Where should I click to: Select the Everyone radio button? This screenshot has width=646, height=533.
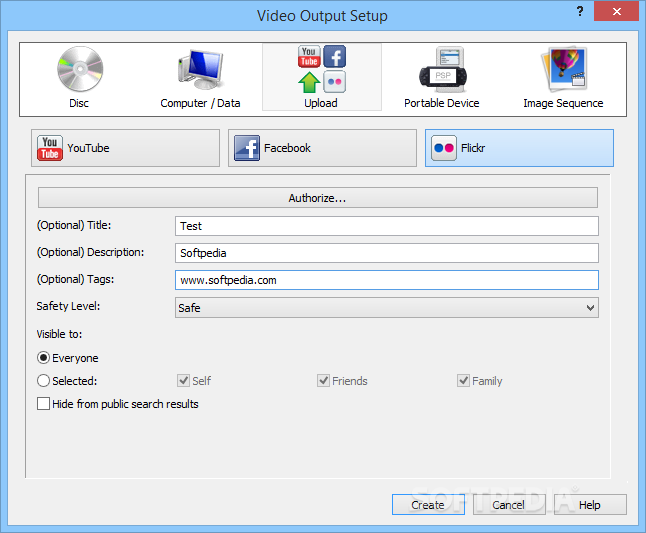[x=43, y=358]
